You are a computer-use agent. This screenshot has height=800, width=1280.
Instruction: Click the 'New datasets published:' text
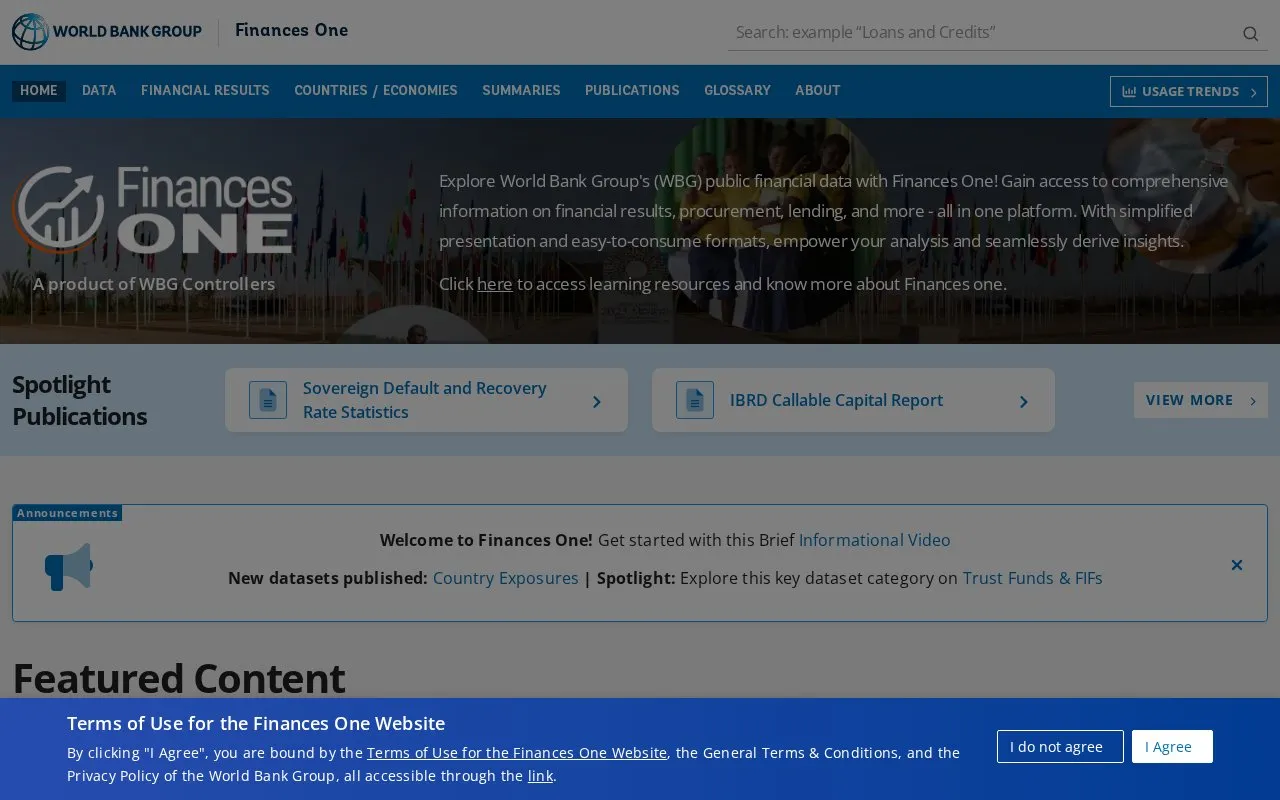click(x=328, y=578)
